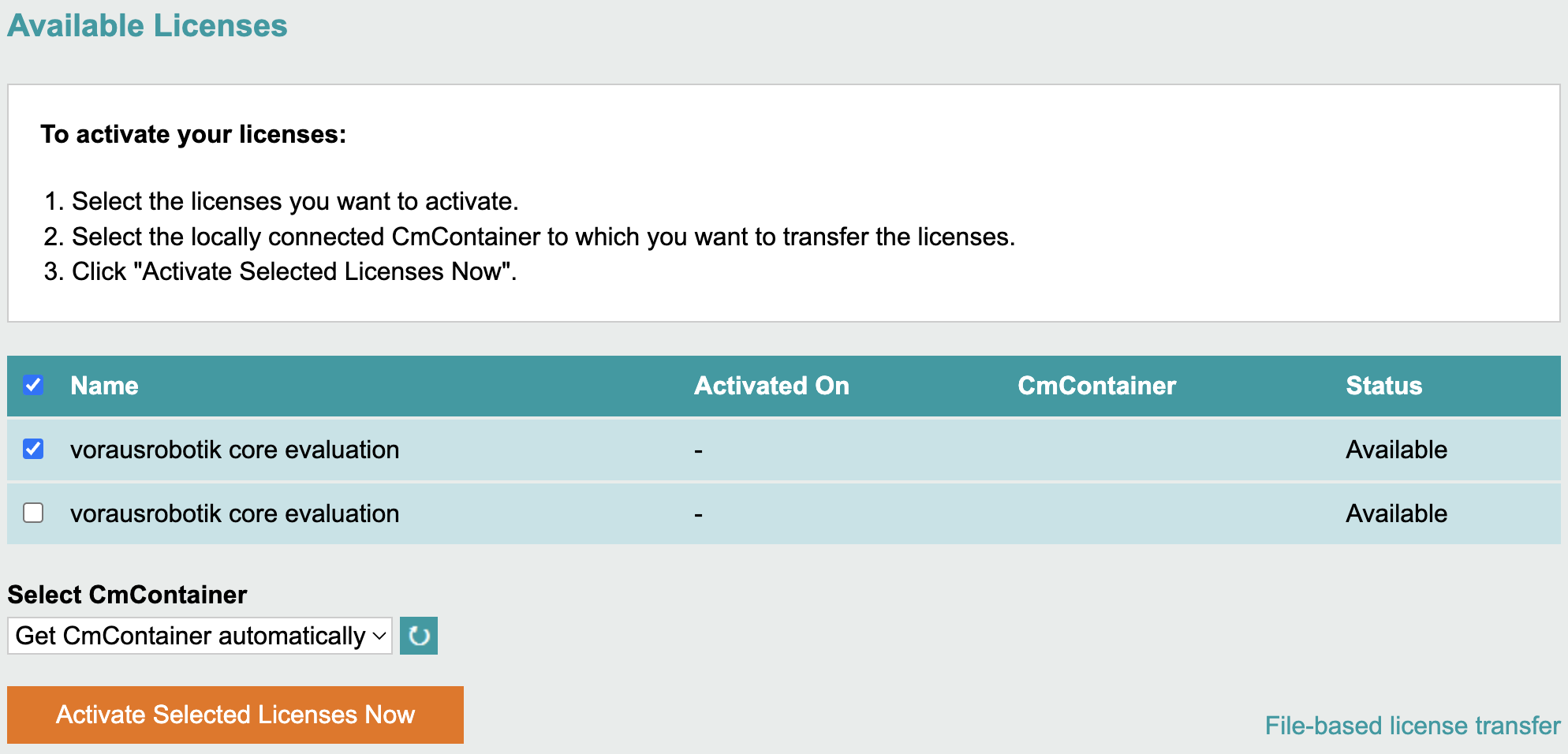1568x754 pixels.
Task: Click the Available status of the second license
Action: click(1396, 513)
